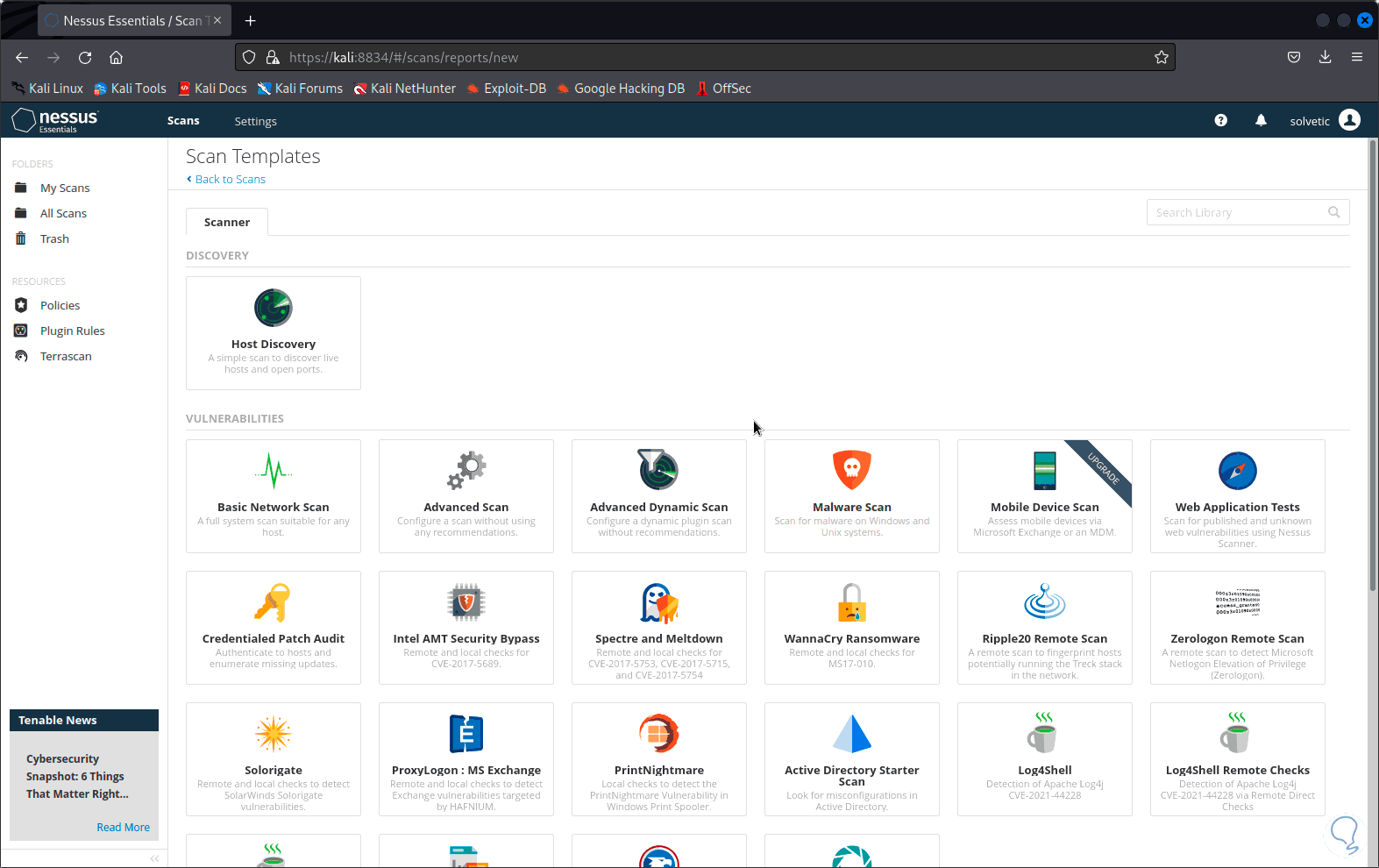Image resolution: width=1379 pixels, height=868 pixels.
Task: Open the Firefox application menu
Action: 1357,57
